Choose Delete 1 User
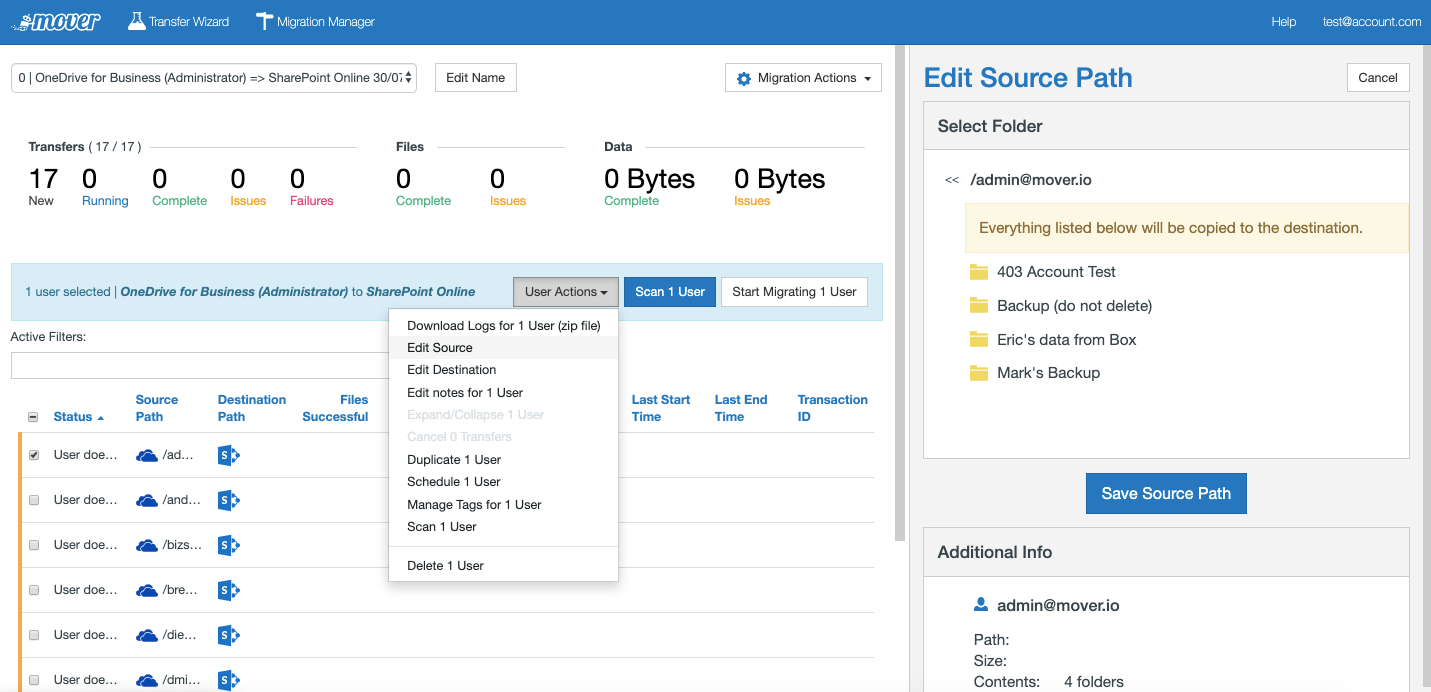The height and width of the screenshot is (692, 1431). coord(503,566)
